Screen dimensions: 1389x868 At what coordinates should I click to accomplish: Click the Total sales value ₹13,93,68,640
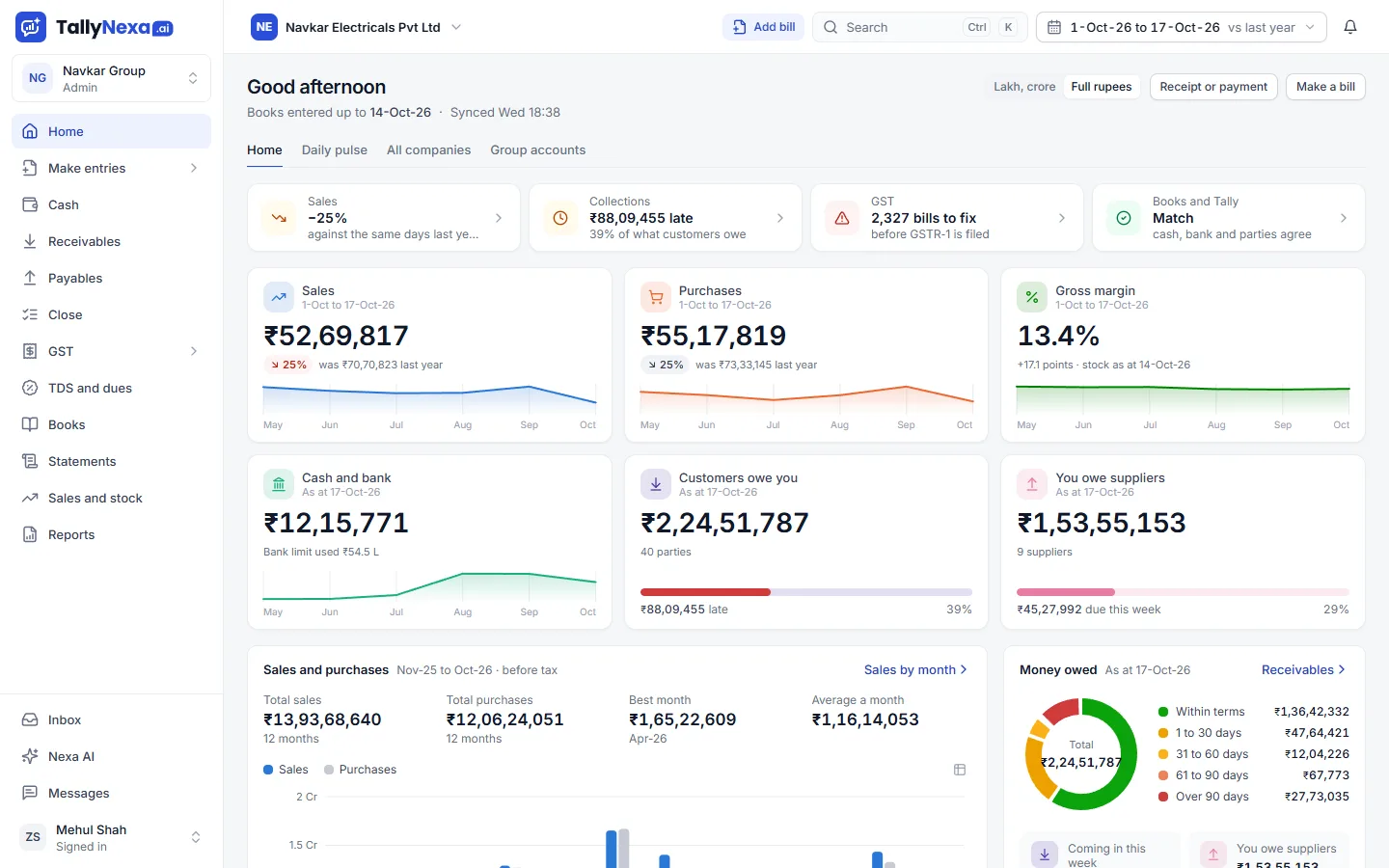[322, 719]
